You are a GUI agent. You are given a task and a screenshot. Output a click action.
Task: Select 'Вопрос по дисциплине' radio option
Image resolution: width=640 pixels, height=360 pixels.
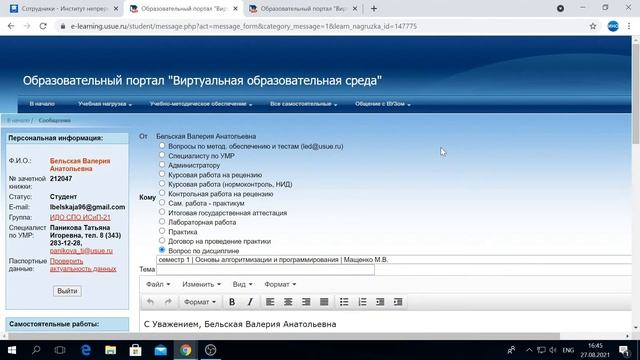point(162,250)
